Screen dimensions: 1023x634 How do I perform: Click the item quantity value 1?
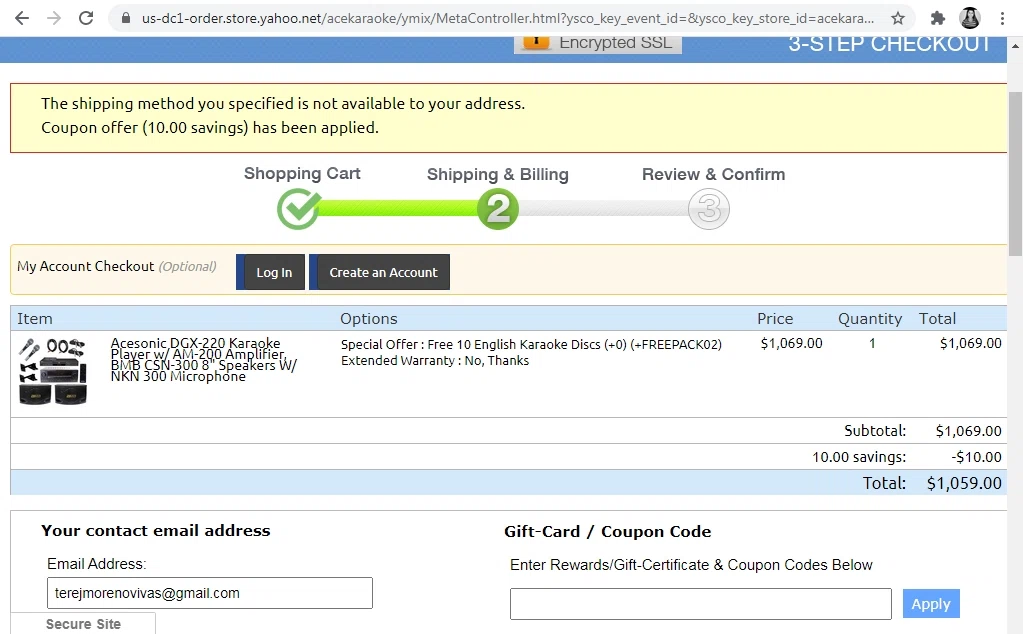click(872, 344)
